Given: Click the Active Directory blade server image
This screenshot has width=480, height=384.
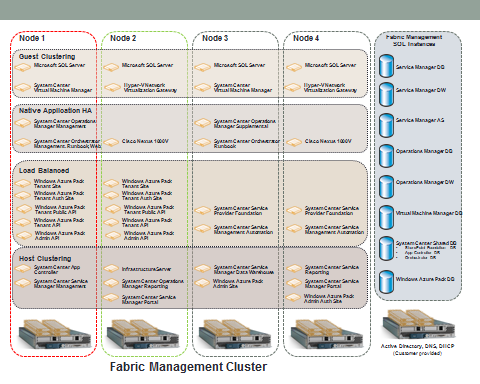Looking at the screenshot, I should (419, 324).
